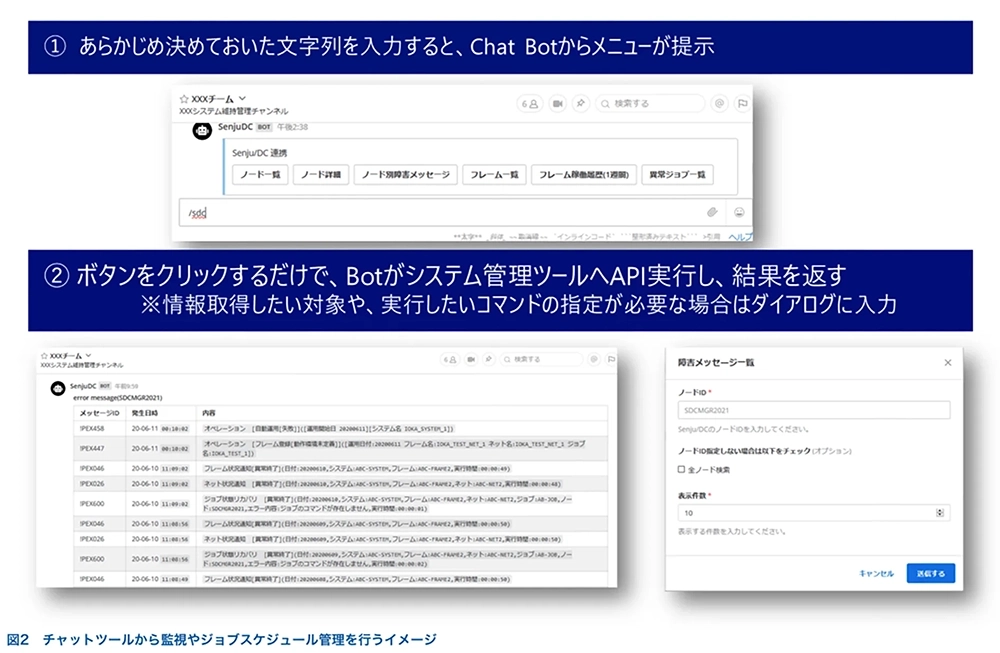Focus the 検索する search box in top chat
Image resolution: width=1000 pixels, height=653 pixels.
tap(650, 103)
